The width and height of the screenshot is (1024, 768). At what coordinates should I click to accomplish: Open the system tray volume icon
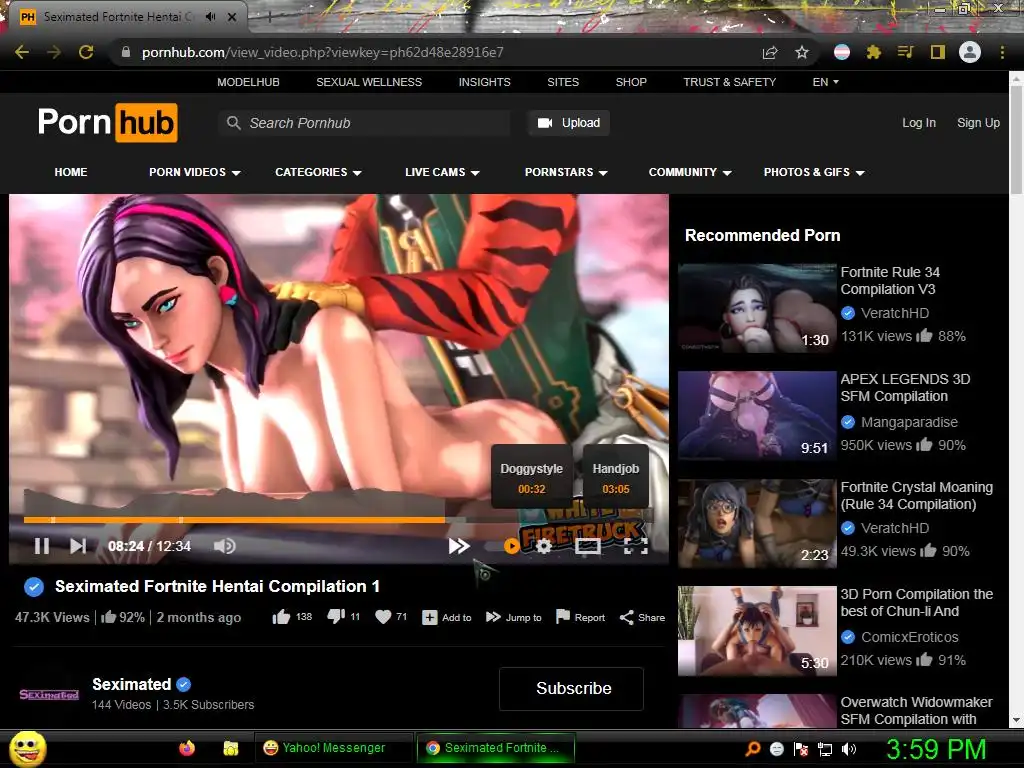click(849, 749)
